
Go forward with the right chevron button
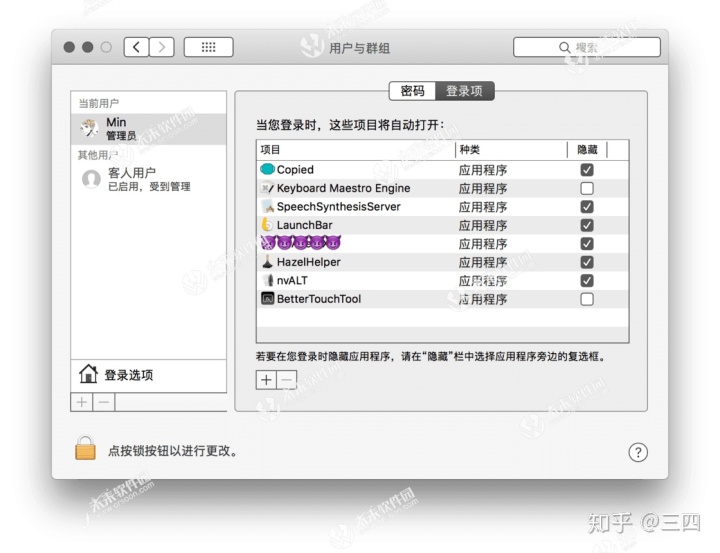click(x=162, y=47)
